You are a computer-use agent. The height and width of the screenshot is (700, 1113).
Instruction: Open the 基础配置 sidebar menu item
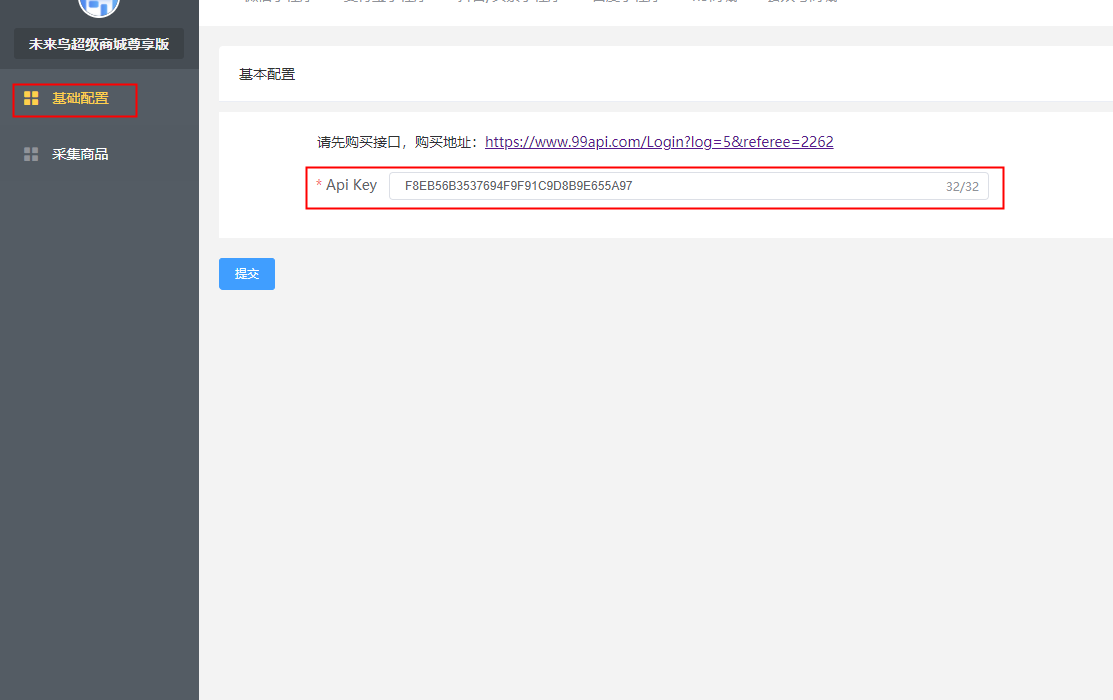[x=80, y=98]
